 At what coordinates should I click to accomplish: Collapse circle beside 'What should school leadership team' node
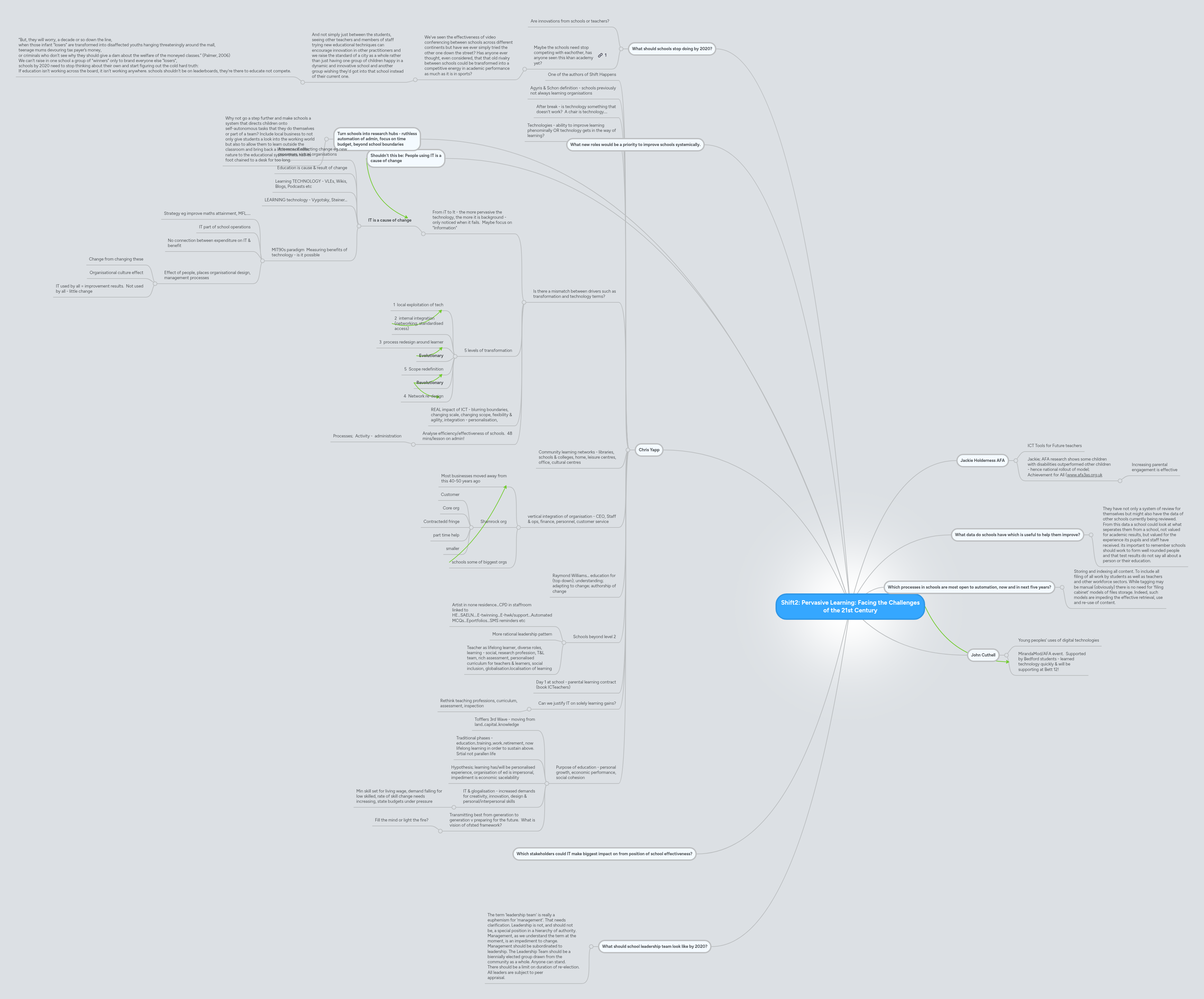(x=591, y=947)
